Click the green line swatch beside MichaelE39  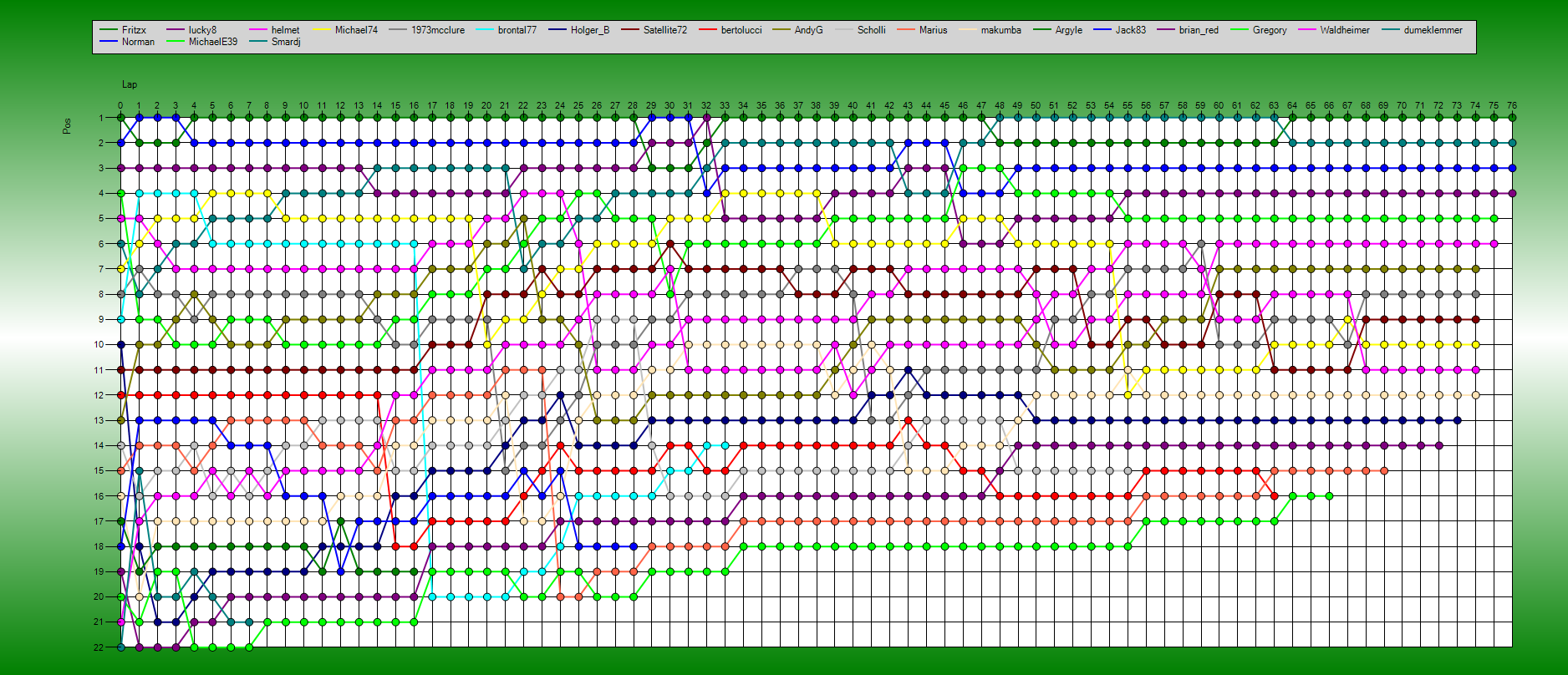[x=176, y=42]
